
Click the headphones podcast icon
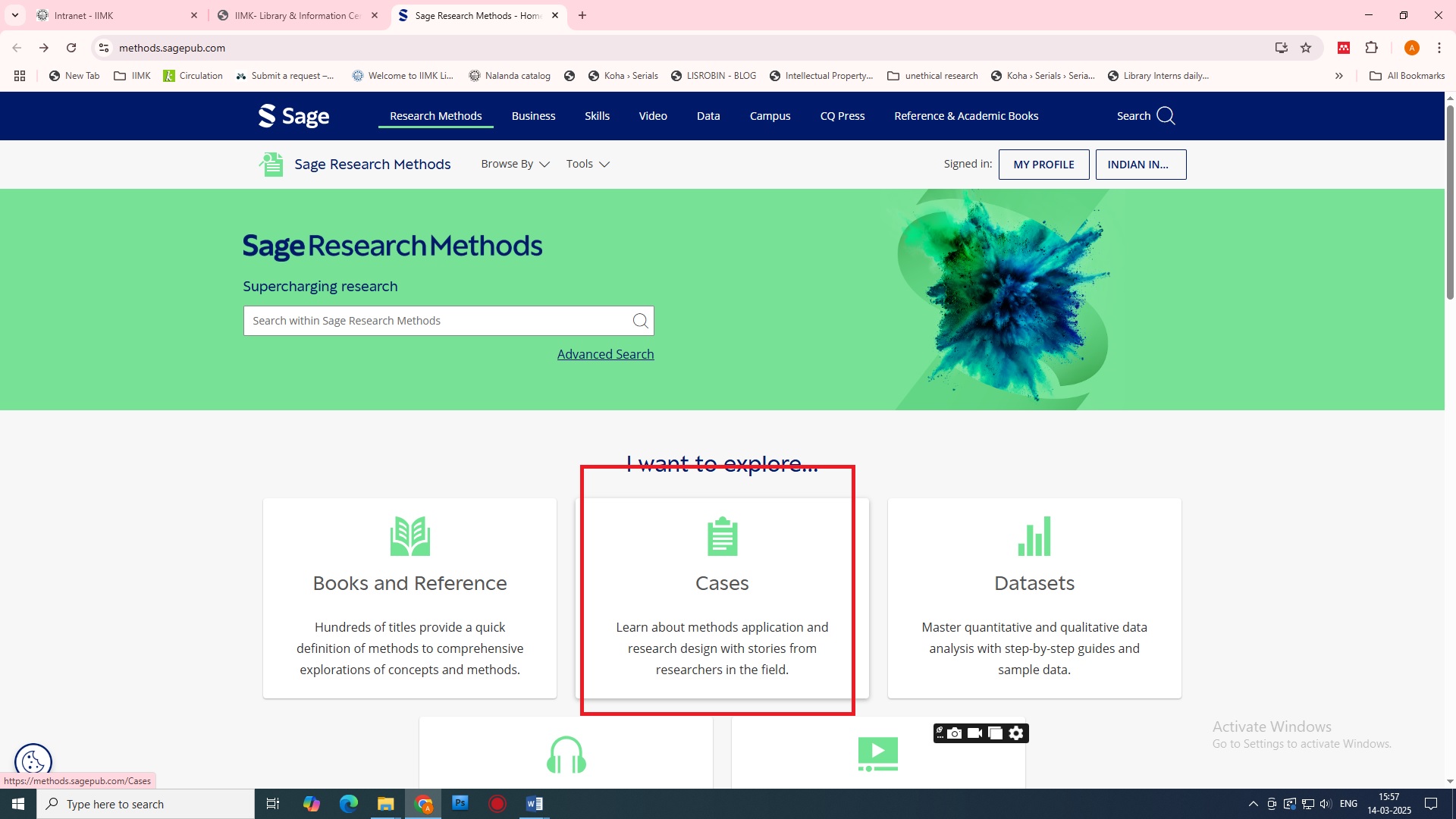[x=566, y=755]
